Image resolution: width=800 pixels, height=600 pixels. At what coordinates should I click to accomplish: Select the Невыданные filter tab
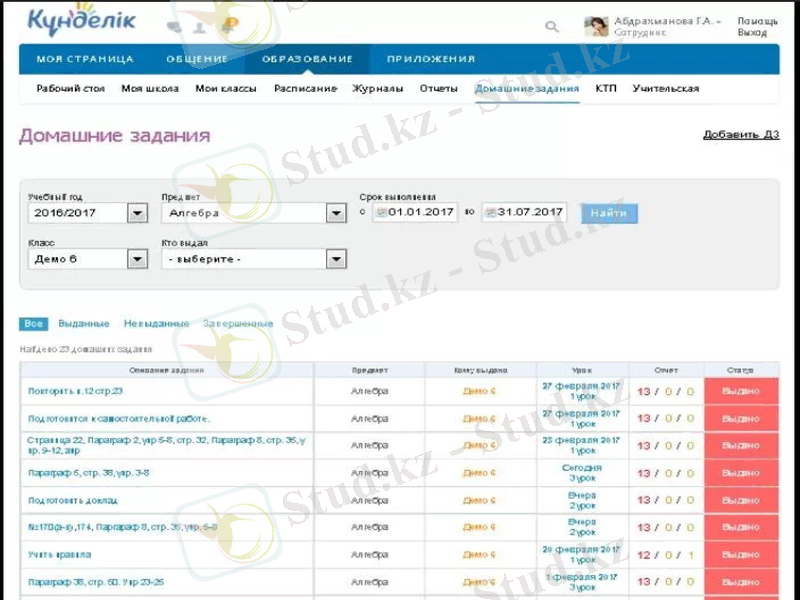coord(156,324)
